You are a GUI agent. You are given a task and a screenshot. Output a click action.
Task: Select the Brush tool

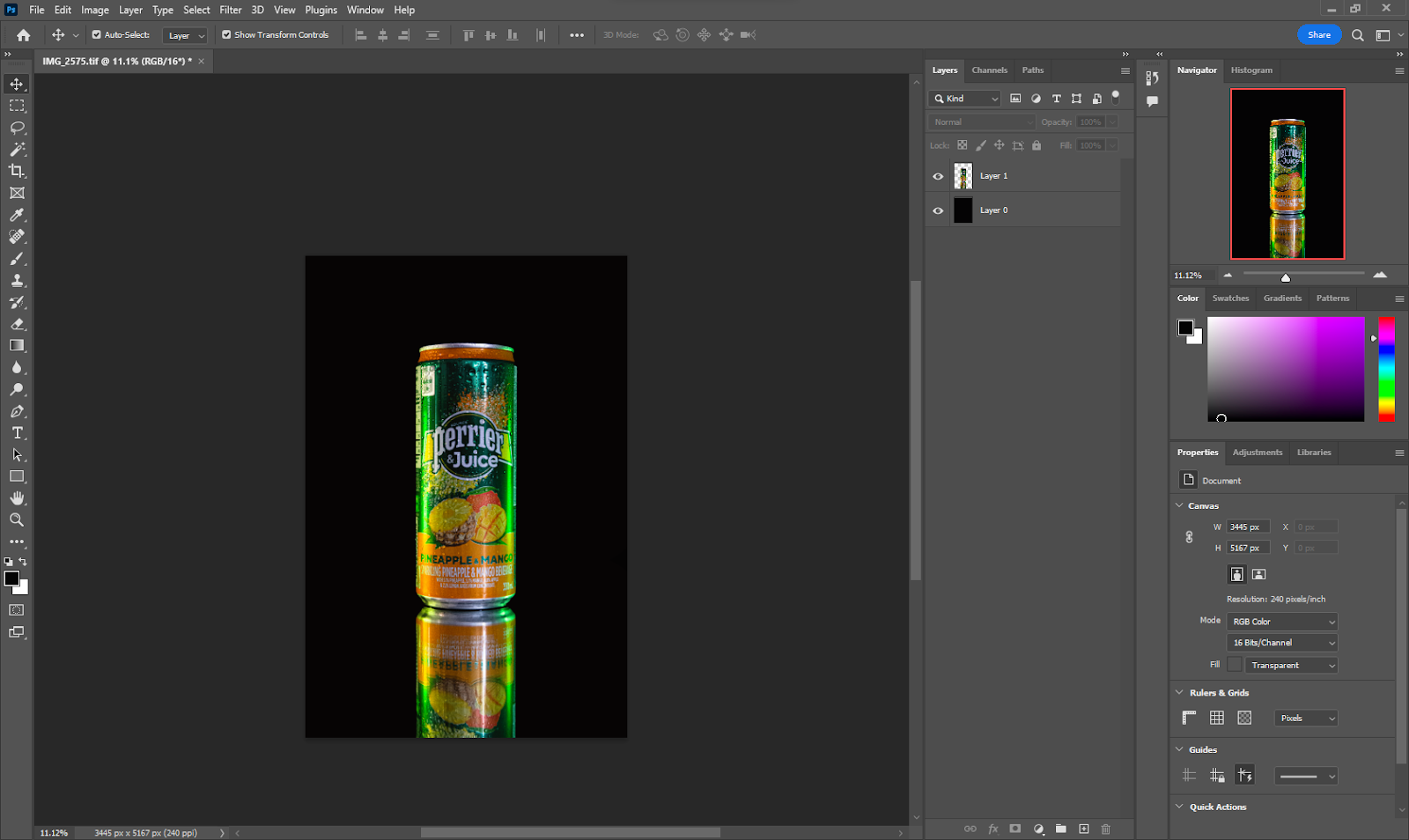(17, 259)
